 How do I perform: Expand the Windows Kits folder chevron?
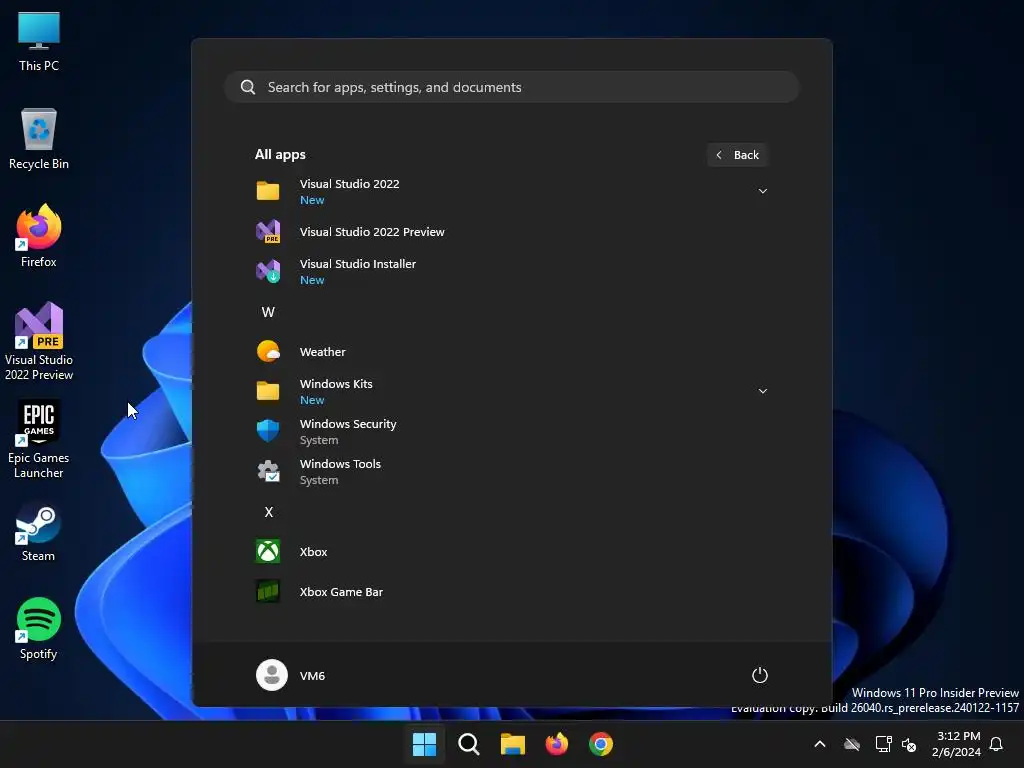point(762,391)
